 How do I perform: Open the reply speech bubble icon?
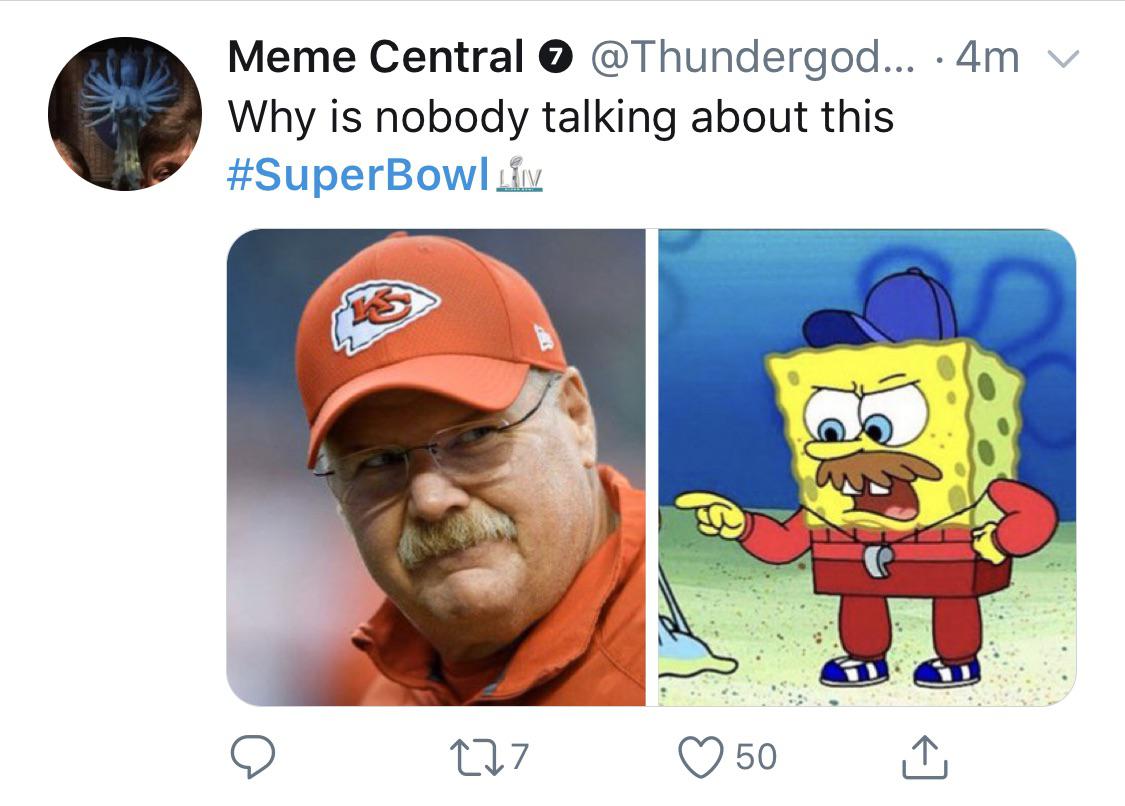254,757
